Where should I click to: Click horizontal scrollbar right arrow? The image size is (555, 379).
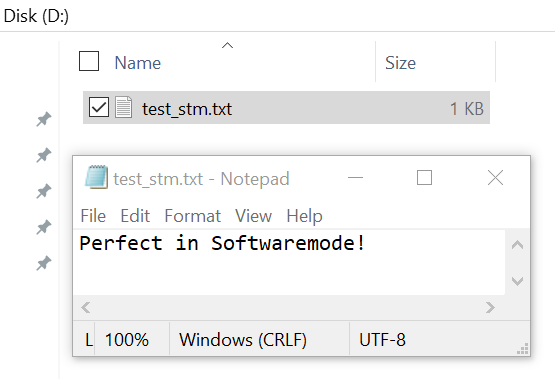490,308
